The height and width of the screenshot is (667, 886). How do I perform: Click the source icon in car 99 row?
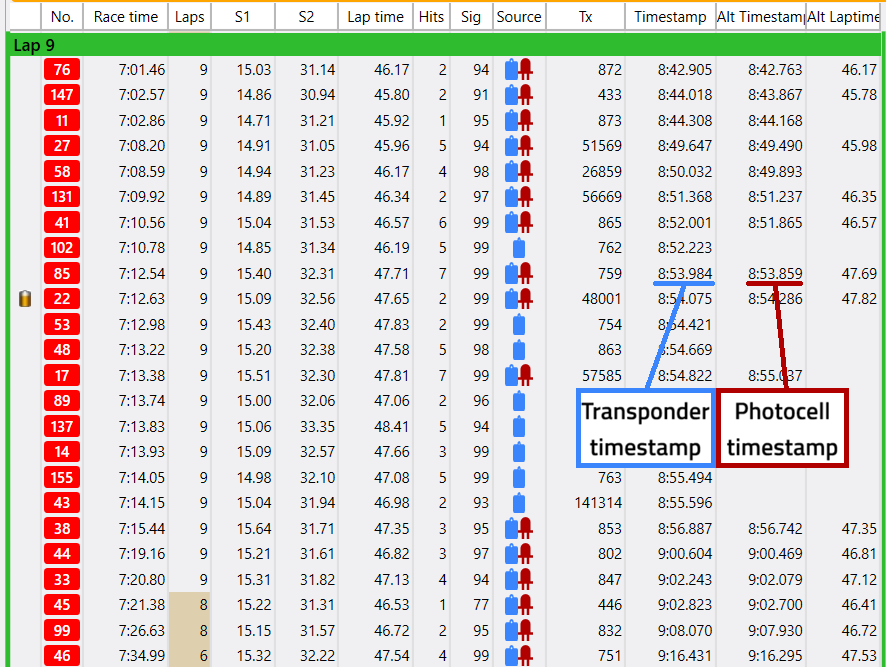519,630
